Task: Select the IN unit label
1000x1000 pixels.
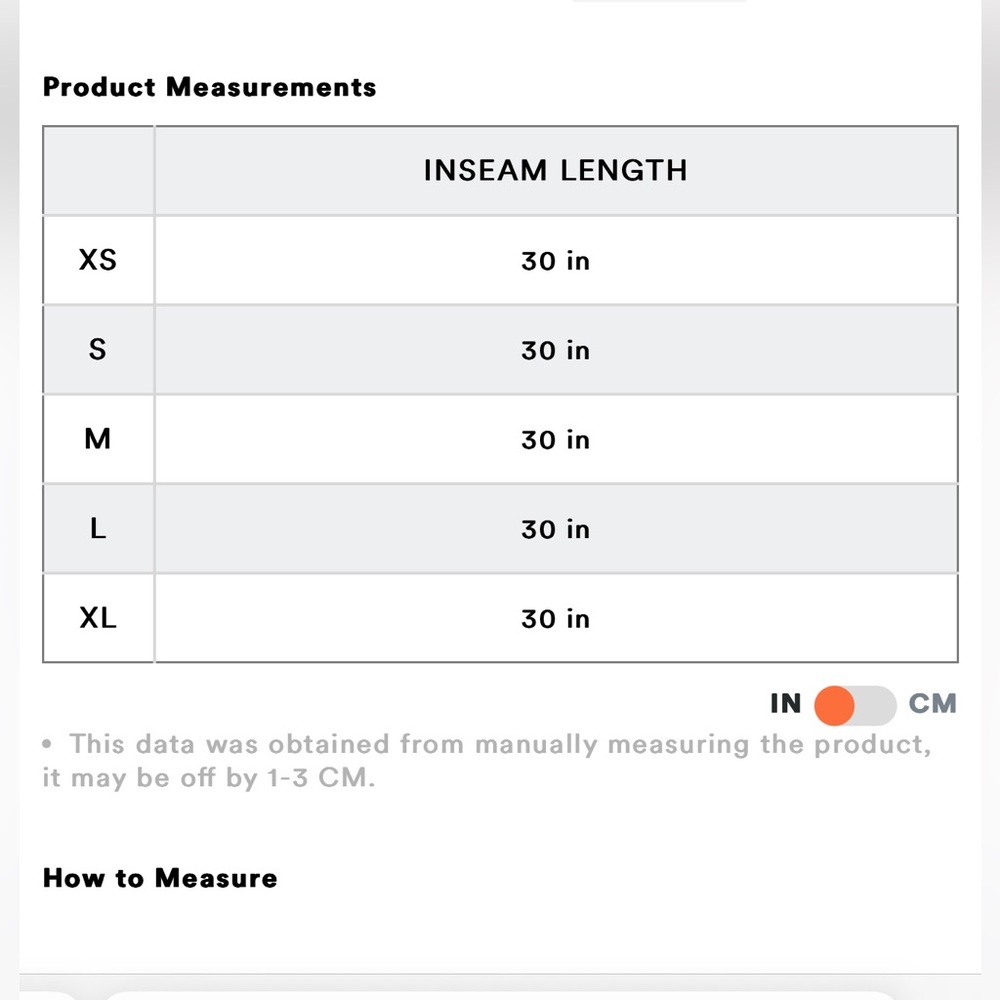Action: coord(785,703)
